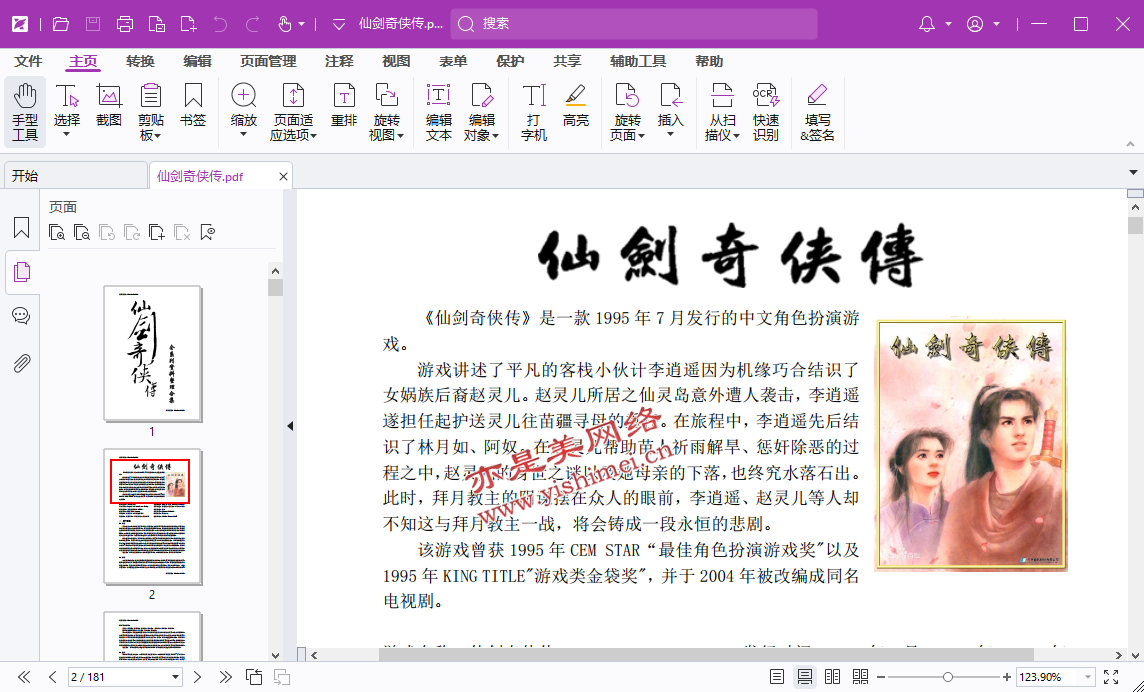Screen dimensions: 1144x692
Task: Switch to the 保护 protect tab
Action: pos(510,61)
